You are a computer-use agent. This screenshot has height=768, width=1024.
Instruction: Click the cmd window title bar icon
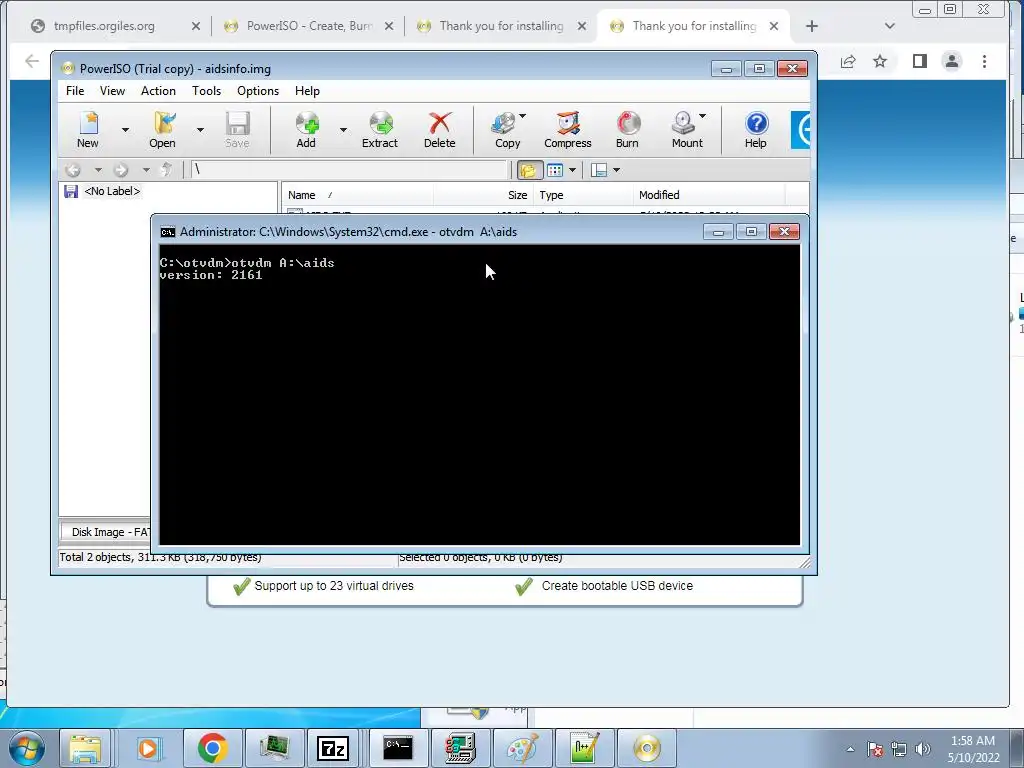[168, 232]
